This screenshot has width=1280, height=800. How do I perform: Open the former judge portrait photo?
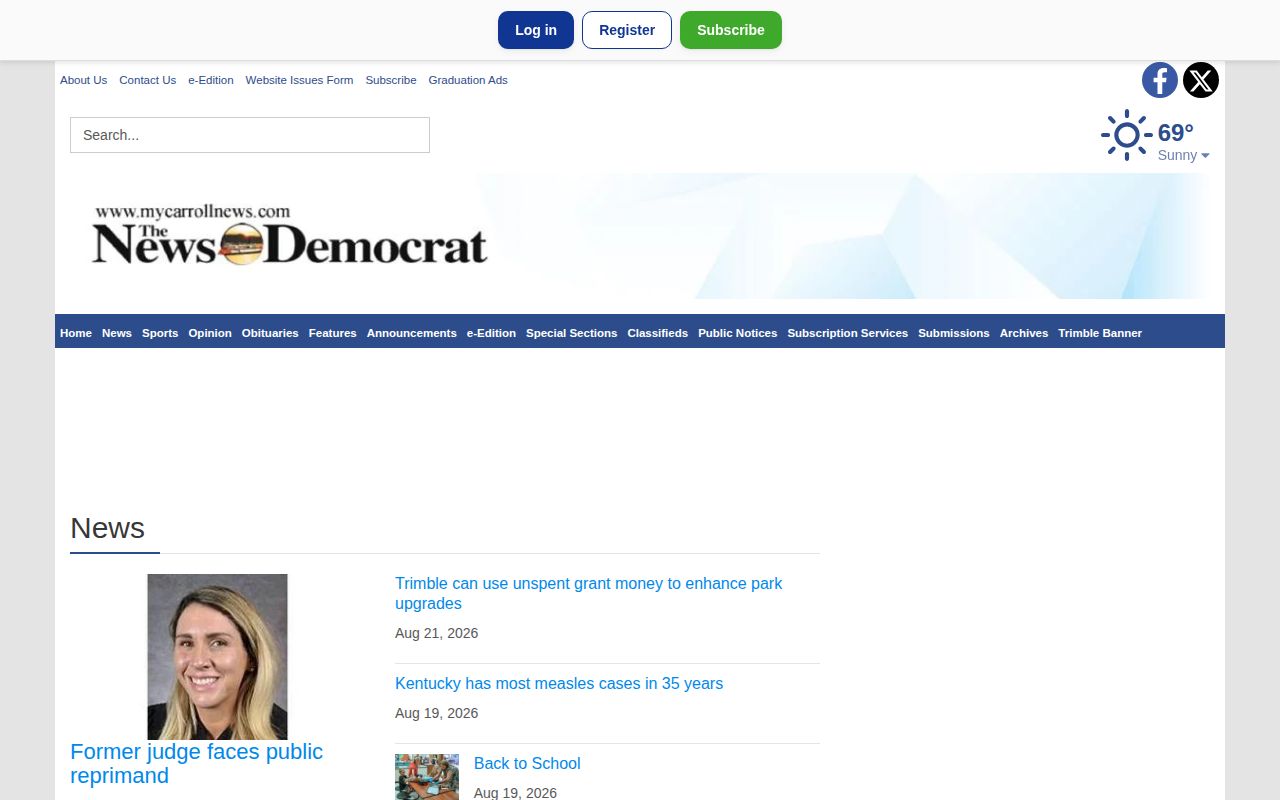coord(217,657)
